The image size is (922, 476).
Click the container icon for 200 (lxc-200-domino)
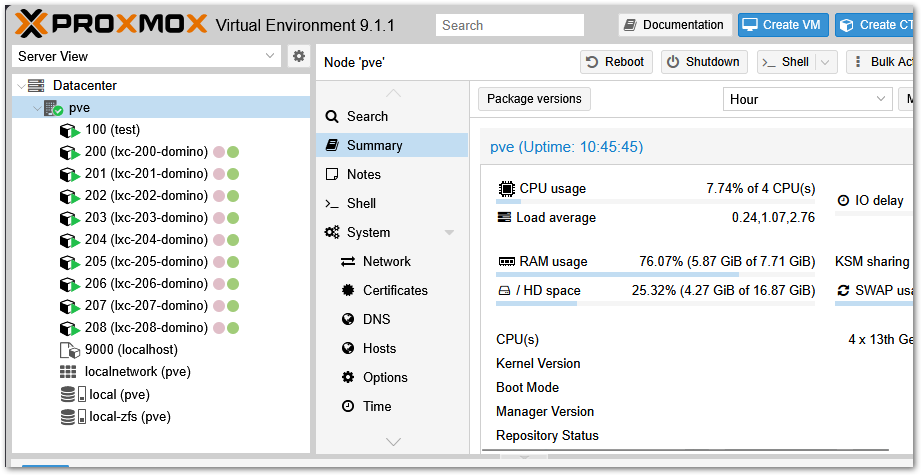69,152
